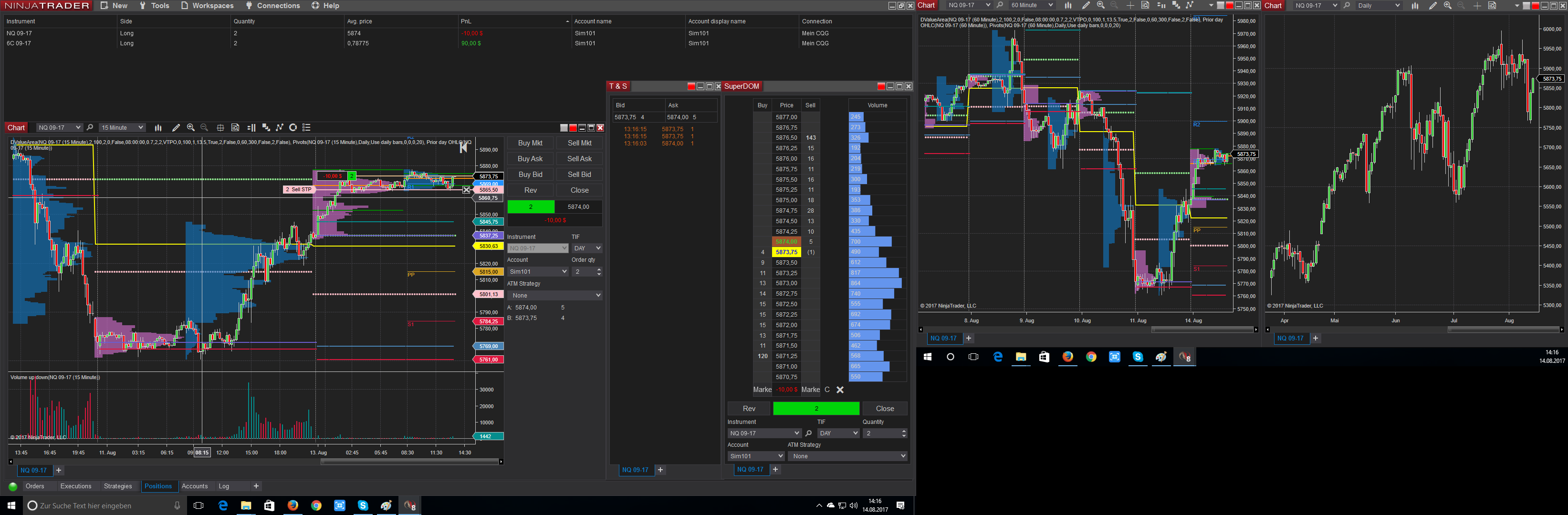Open ATM Strategy None dropdown in Chart Trader
Viewport: 1568px width, 515px height.
[x=554, y=296]
